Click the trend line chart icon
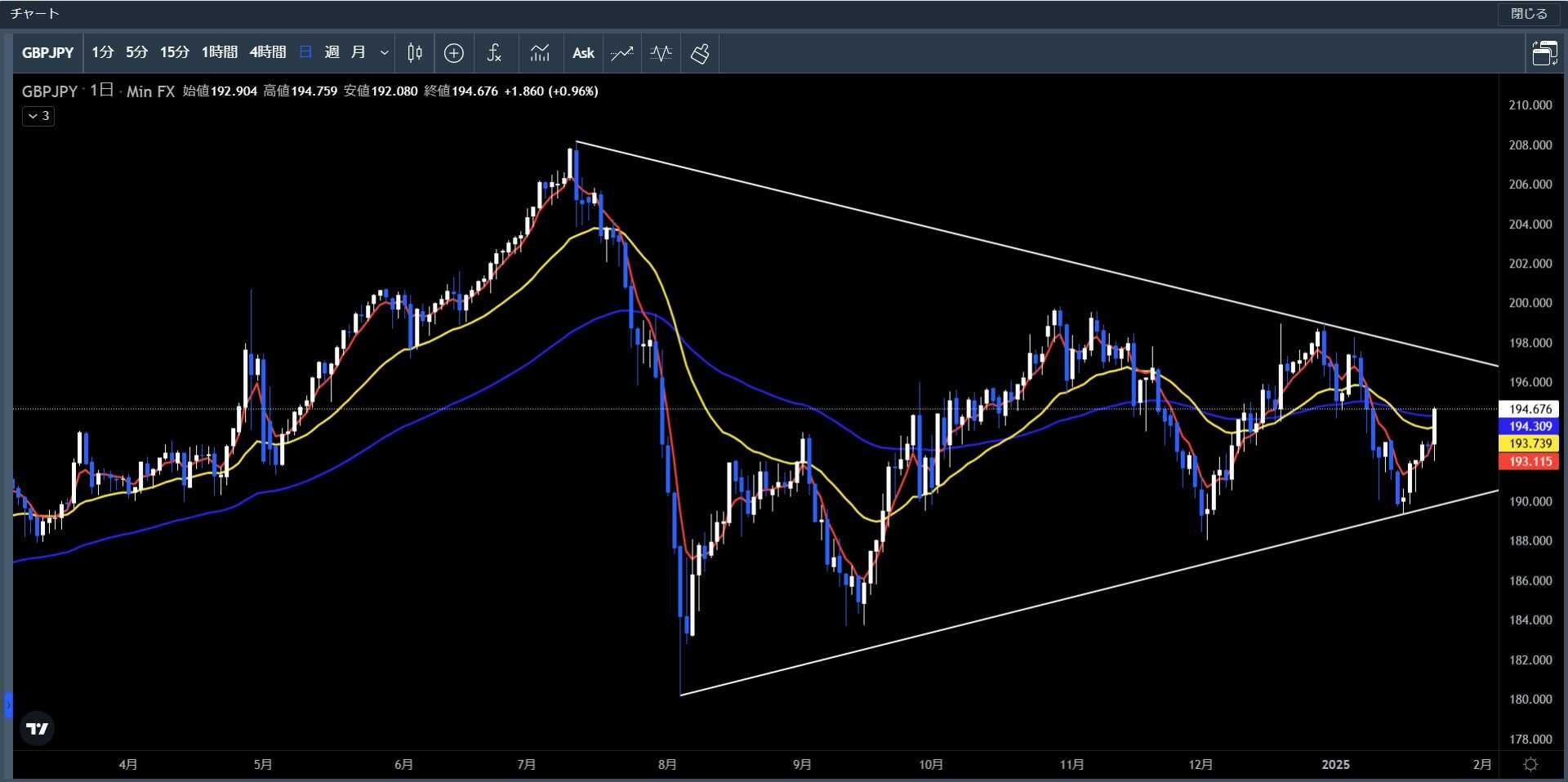This screenshot has height=782, width=1568. (x=622, y=53)
